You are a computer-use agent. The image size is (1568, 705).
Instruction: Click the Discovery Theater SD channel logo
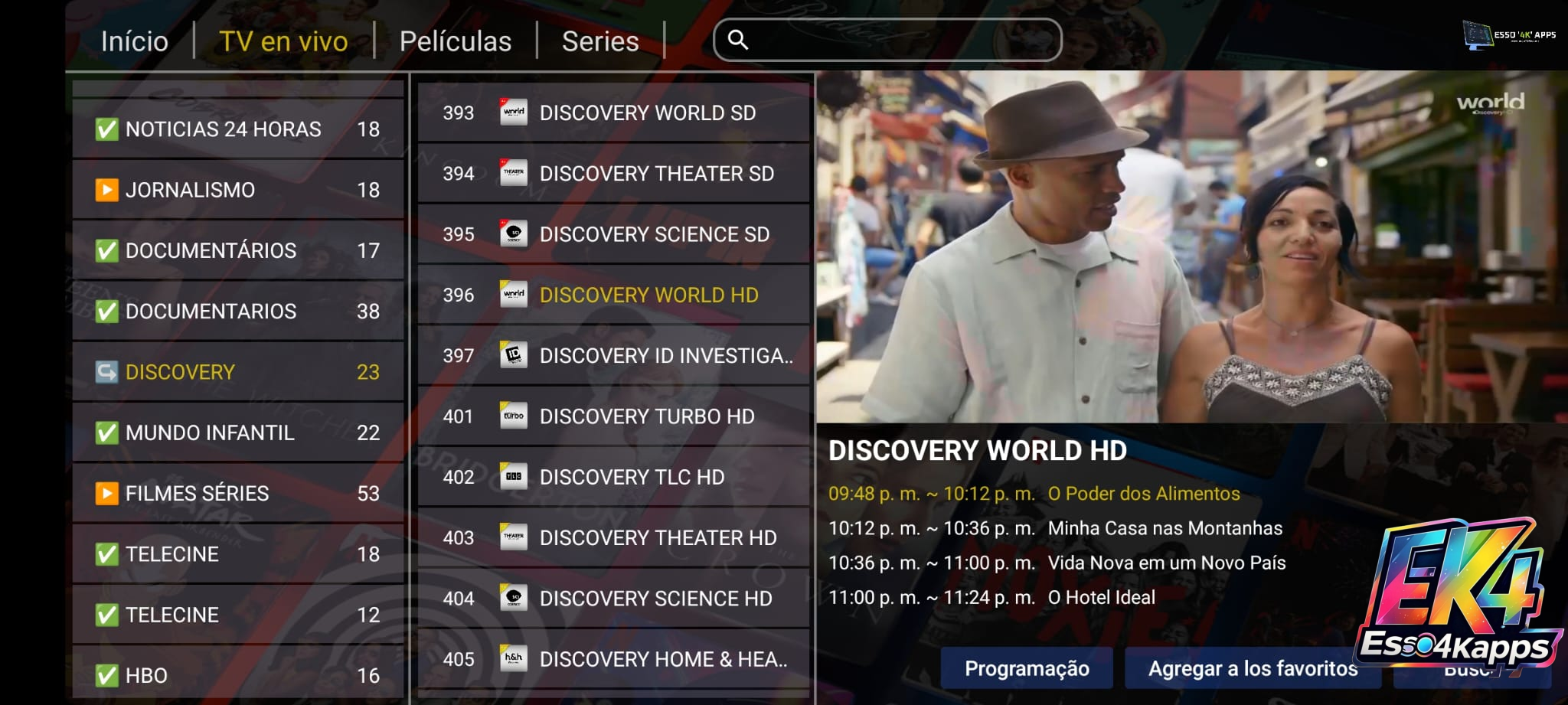tap(514, 173)
